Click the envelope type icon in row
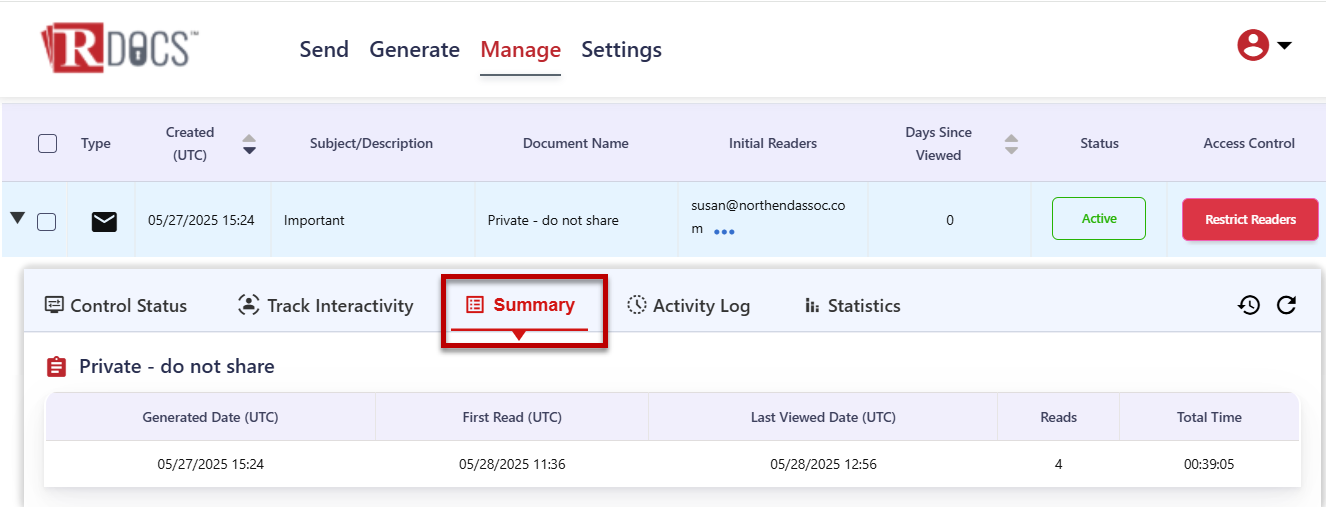 tap(104, 221)
